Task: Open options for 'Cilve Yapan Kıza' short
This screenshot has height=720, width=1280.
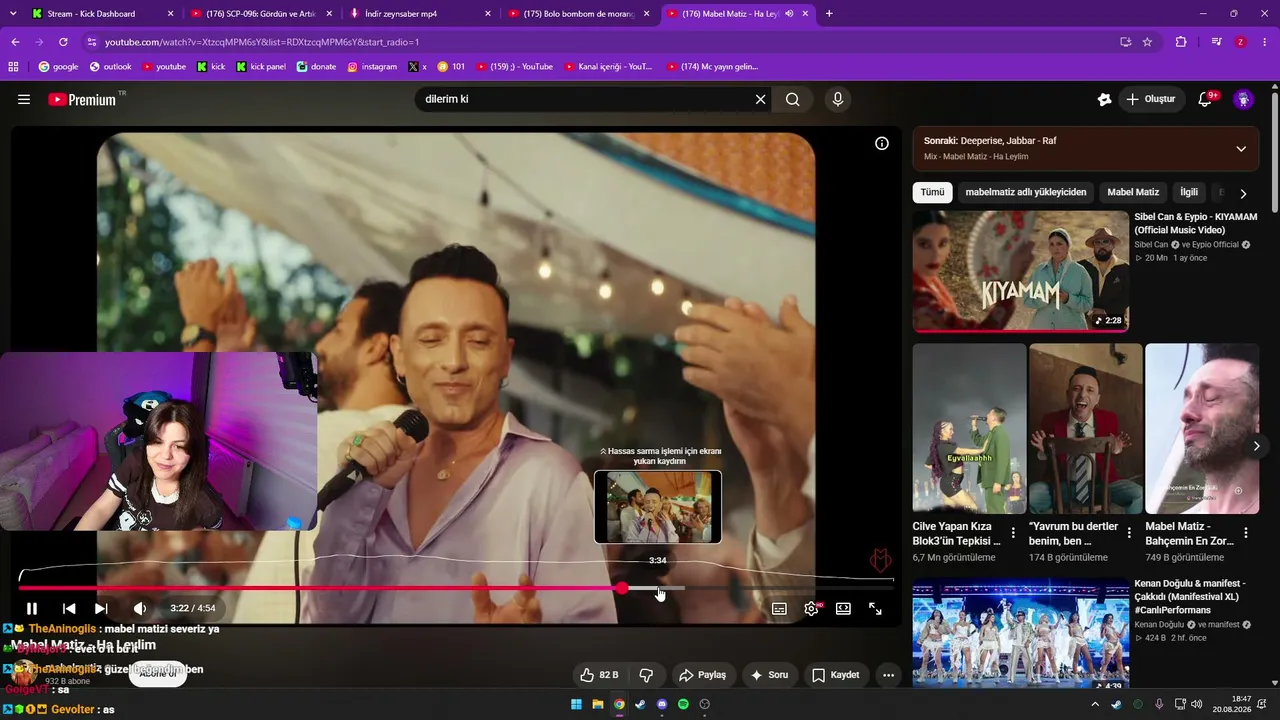Action: click(1013, 533)
